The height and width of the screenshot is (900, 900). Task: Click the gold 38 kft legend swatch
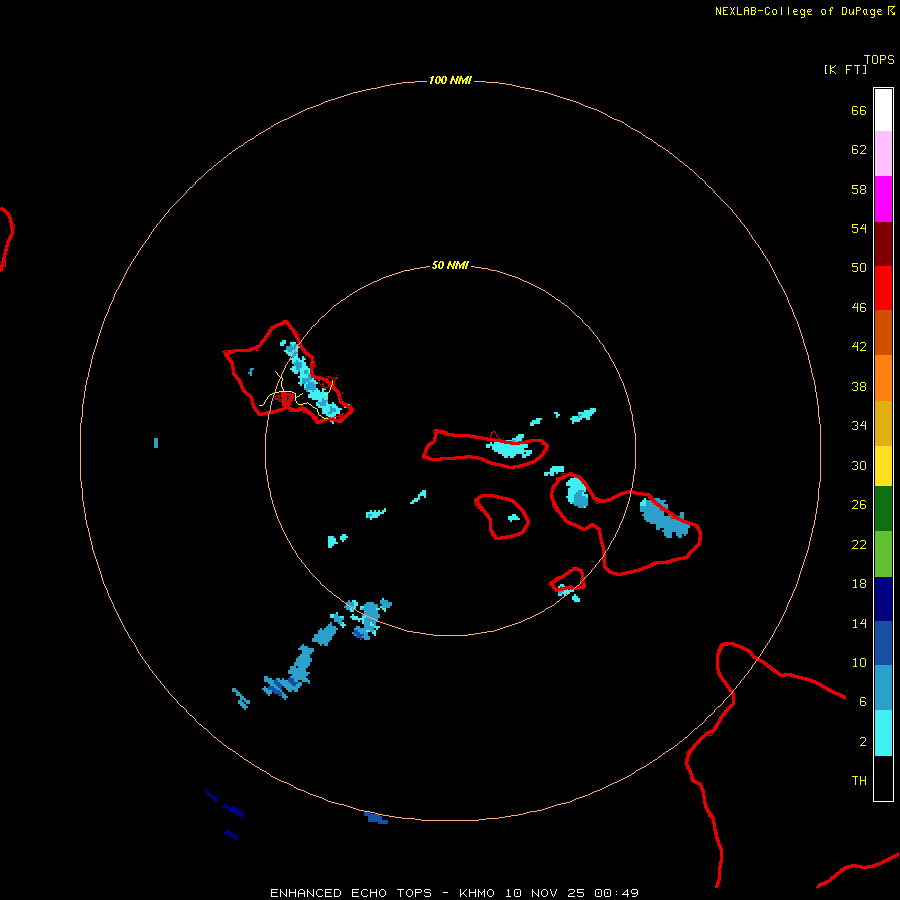pyautogui.click(x=883, y=423)
